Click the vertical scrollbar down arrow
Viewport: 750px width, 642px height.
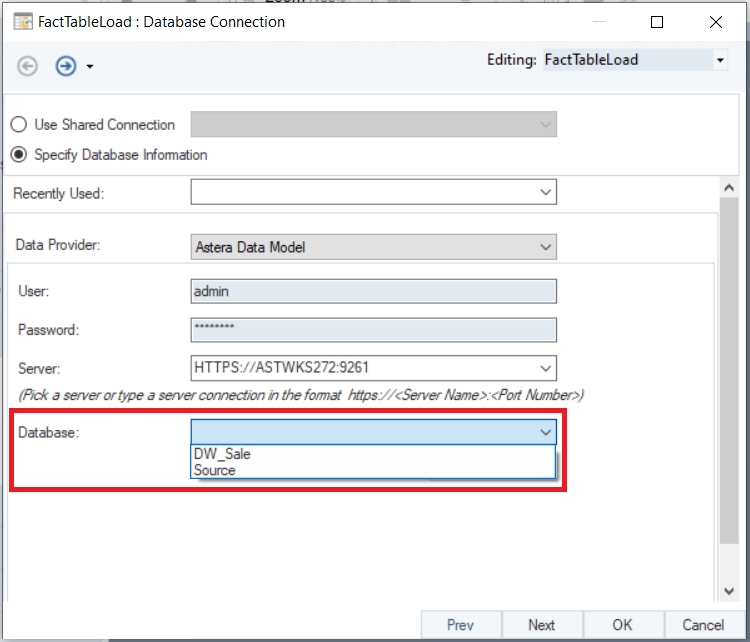[729, 592]
